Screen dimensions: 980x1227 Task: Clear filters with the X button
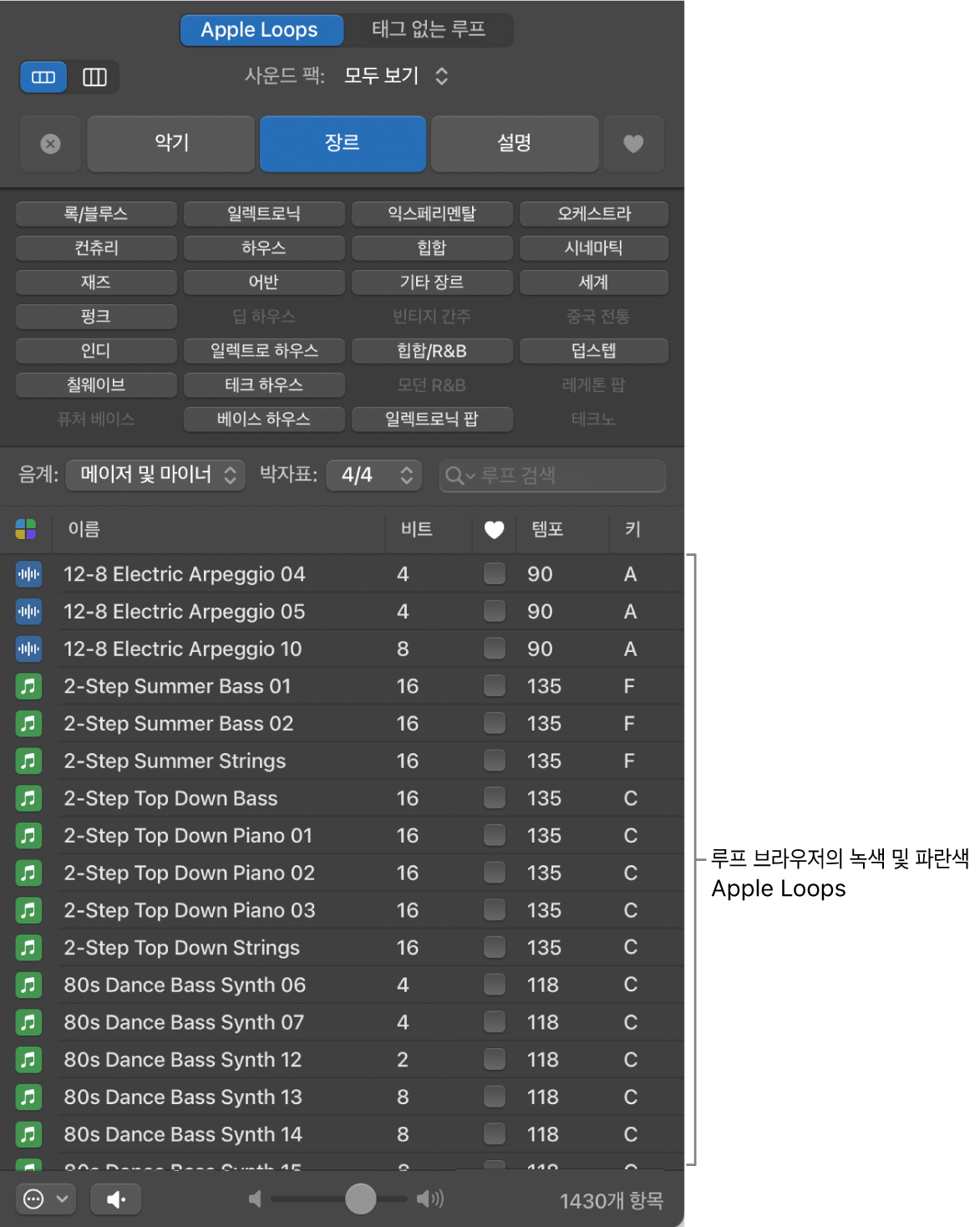(50, 144)
